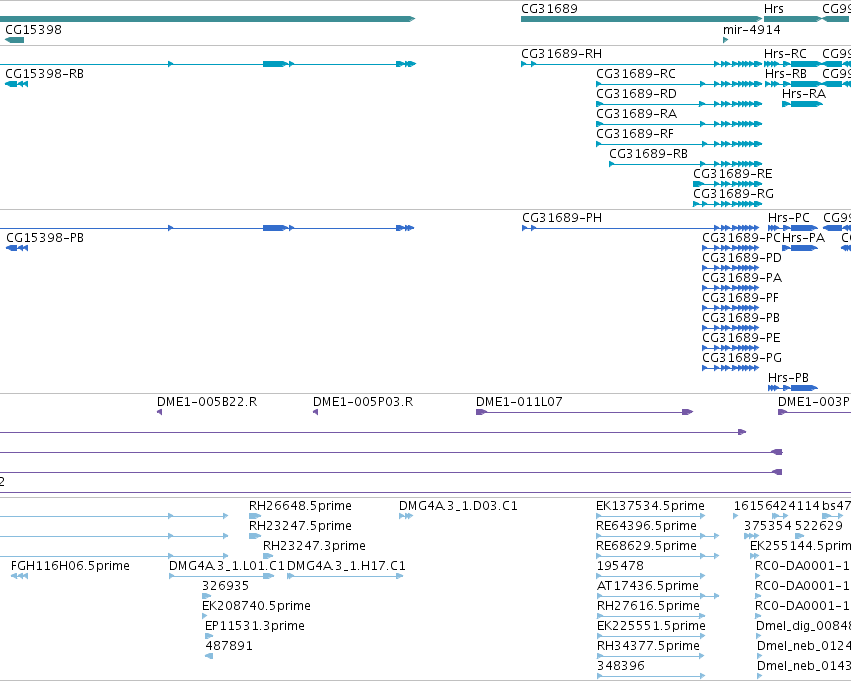
Task: Open the DMG4A3_1.H17.C1 label
Action: click(x=346, y=566)
